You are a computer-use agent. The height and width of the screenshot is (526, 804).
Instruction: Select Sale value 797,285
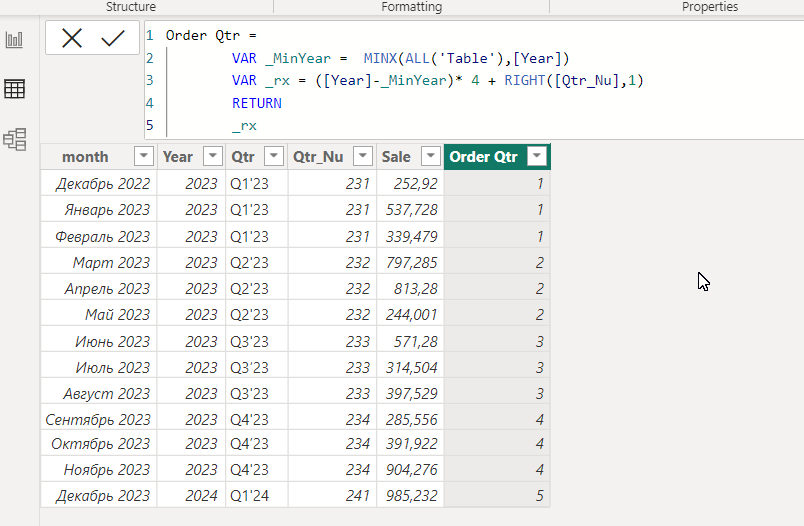[410, 262]
